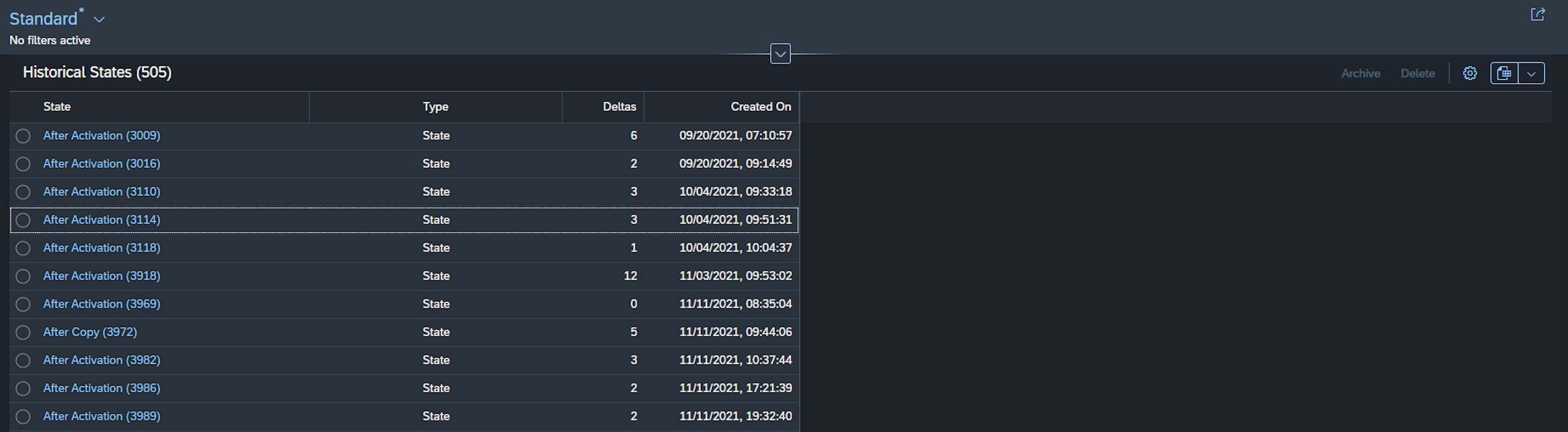Open table settings gear icon

pos(1469,73)
